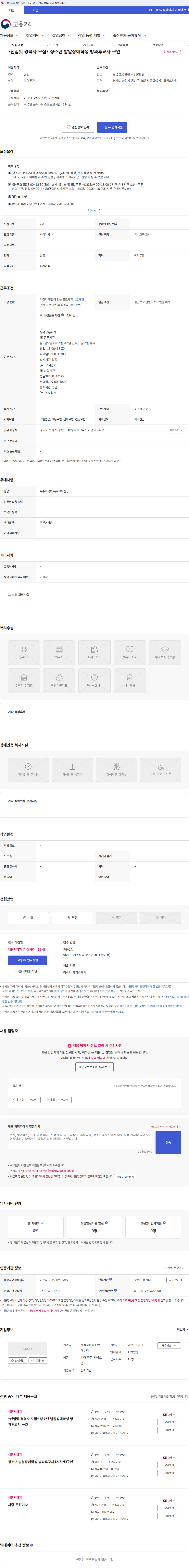
Task: Switch to the 기업 tab
Action: click(x=35, y=10)
